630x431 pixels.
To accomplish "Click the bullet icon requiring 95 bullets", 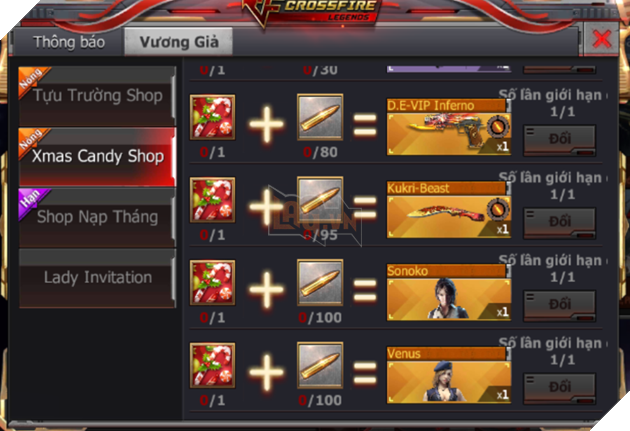I will click(320, 200).
